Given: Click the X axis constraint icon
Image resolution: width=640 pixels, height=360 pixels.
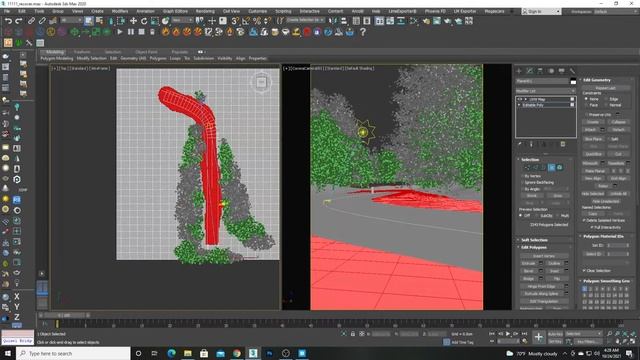Looking at the screenshot, I should (x=17, y=296).
